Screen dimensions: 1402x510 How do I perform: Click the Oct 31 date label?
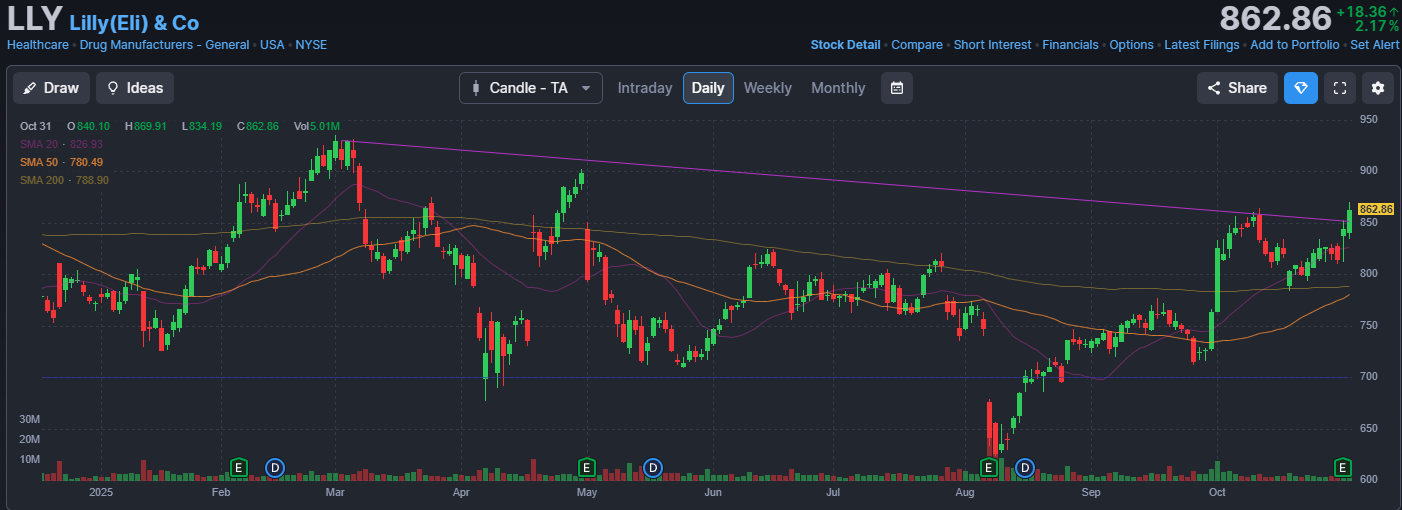[x=35, y=126]
